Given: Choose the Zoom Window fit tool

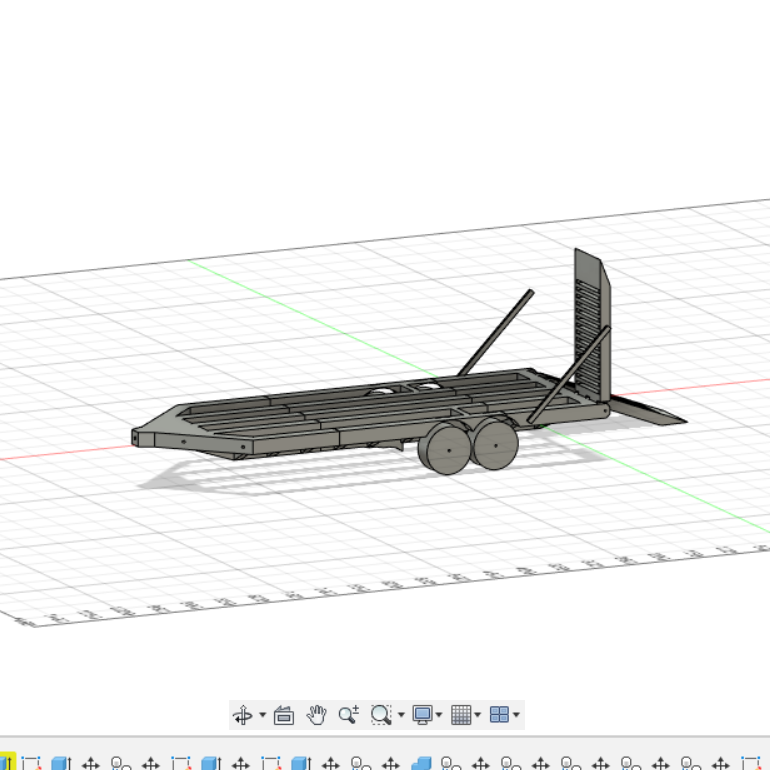Looking at the screenshot, I should click(381, 715).
